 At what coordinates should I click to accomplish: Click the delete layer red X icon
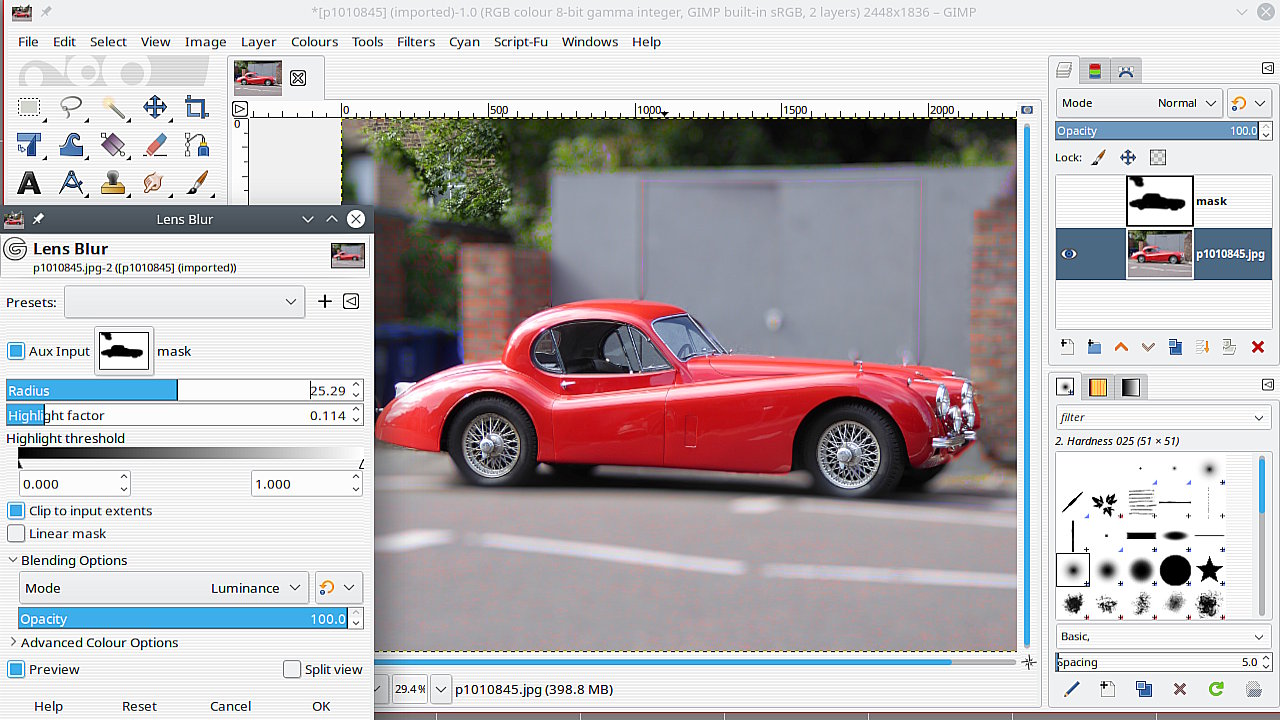pyautogui.click(x=1257, y=347)
